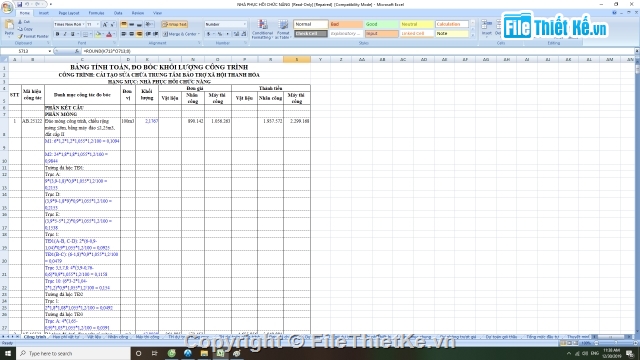
Task: Cut the selected cells
Action: pos(24,22)
